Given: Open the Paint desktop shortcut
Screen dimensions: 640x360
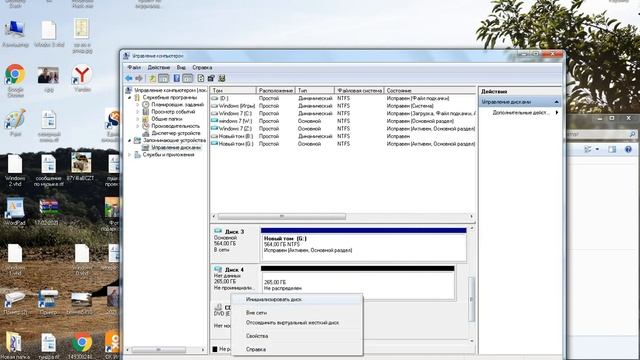Looking at the screenshot, I should pyautogui.click(x=15, y=122).
